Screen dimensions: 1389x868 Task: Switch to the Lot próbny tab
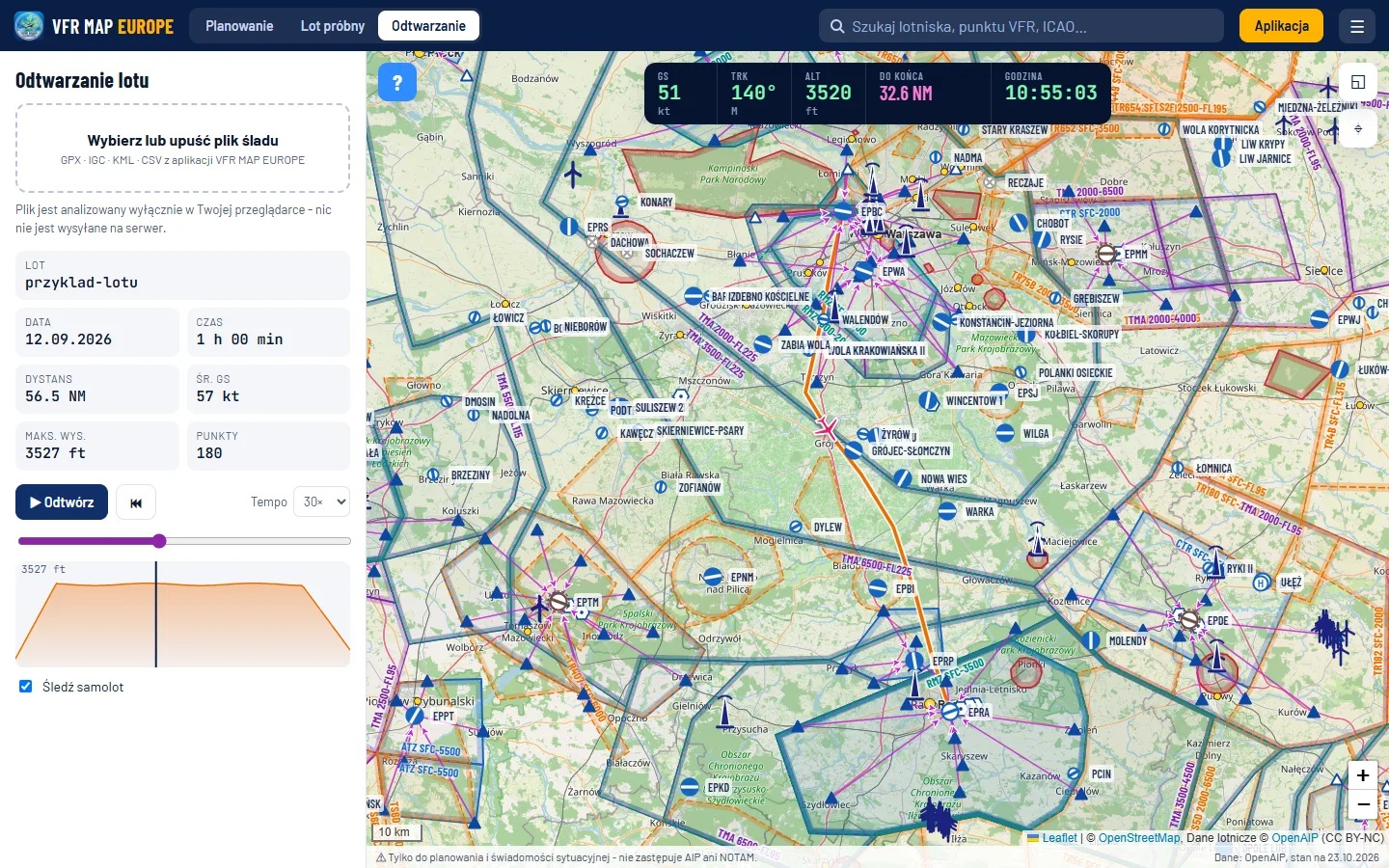333,26
